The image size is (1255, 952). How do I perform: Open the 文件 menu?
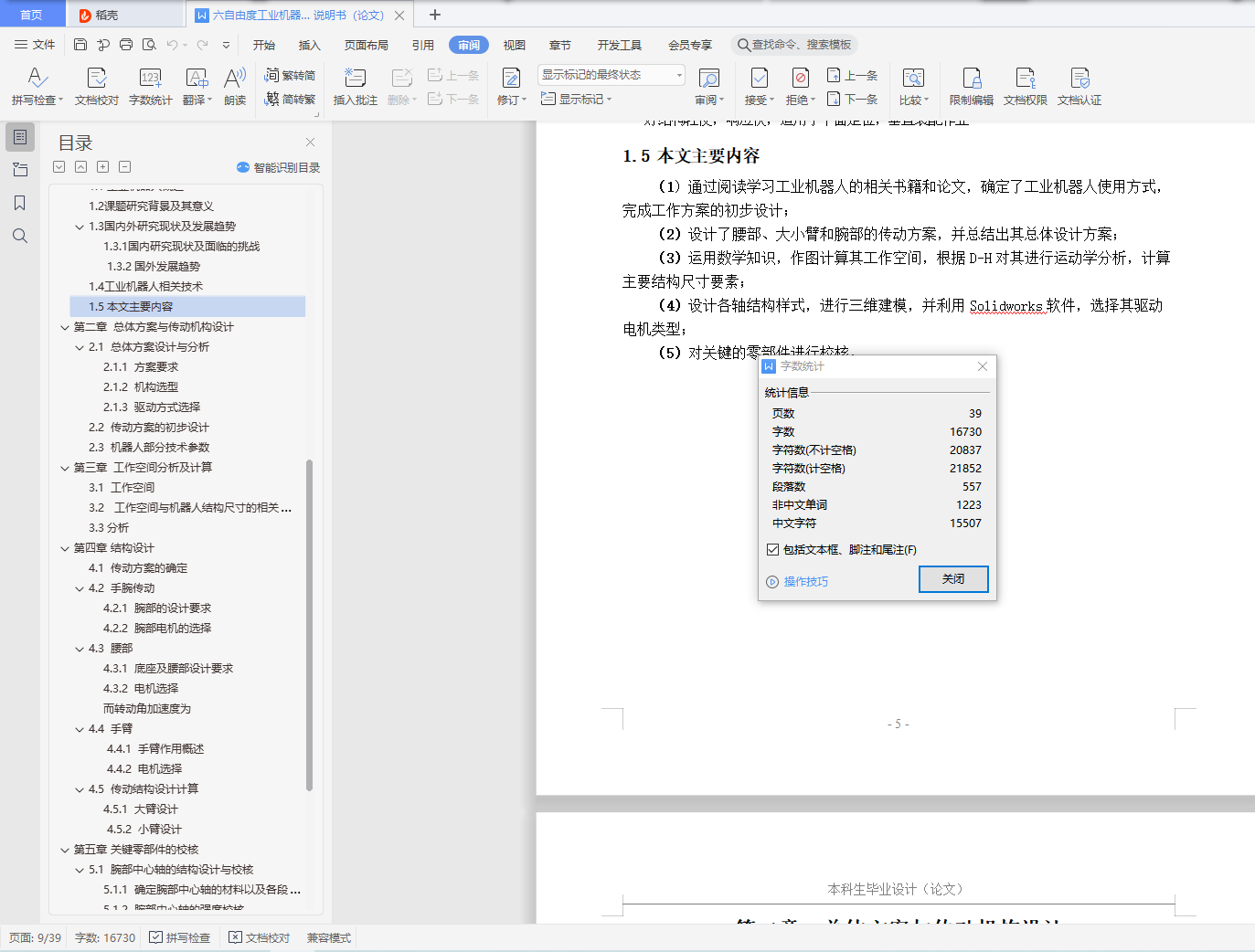pyautogui.click(x=35, y=45)
